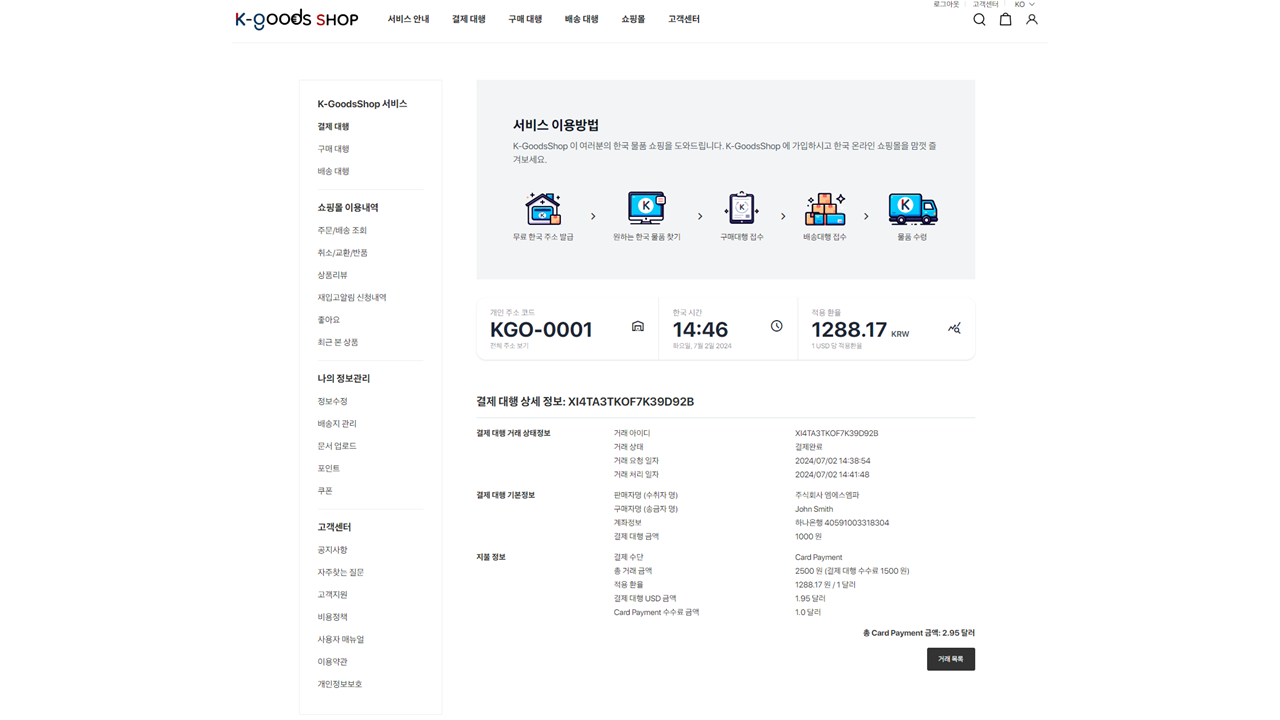Click the 로그아웃 link
1280x720 pixels.
[946, 5]
